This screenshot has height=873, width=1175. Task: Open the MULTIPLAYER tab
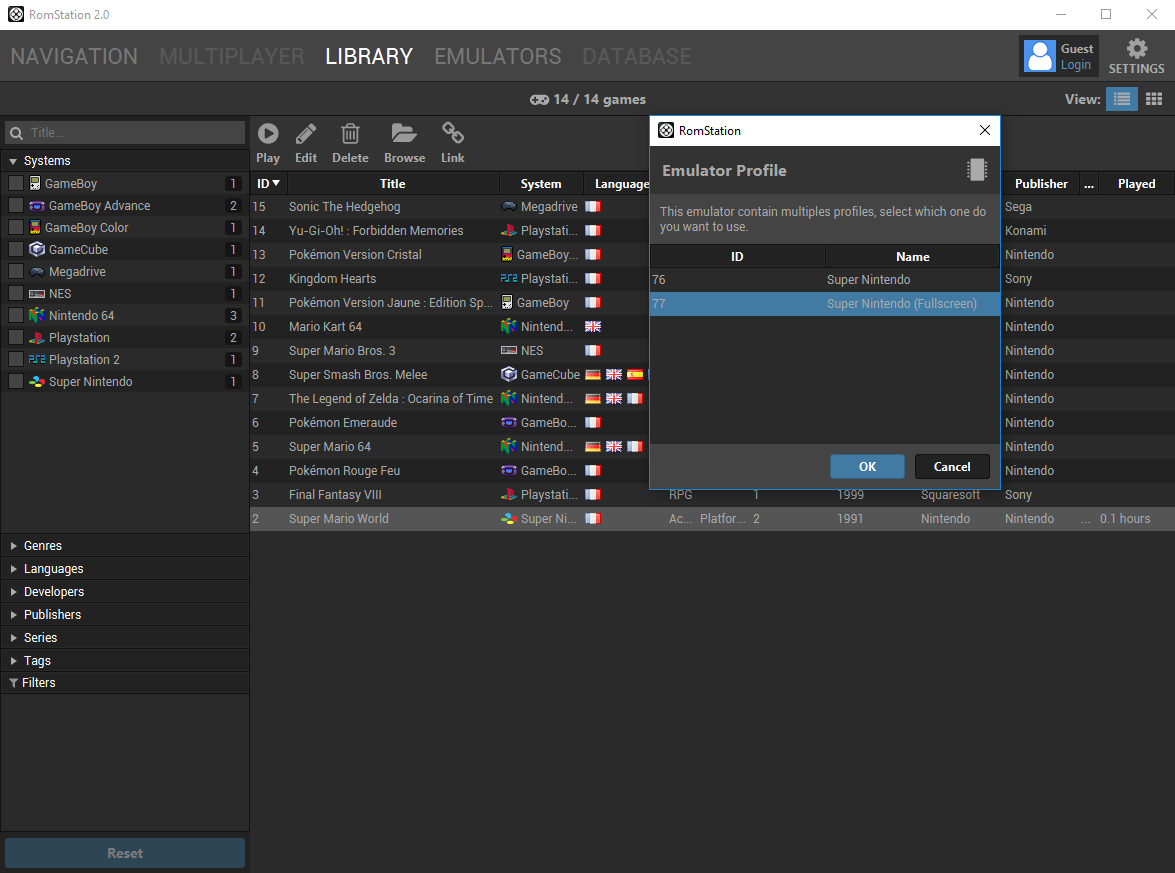232,56
